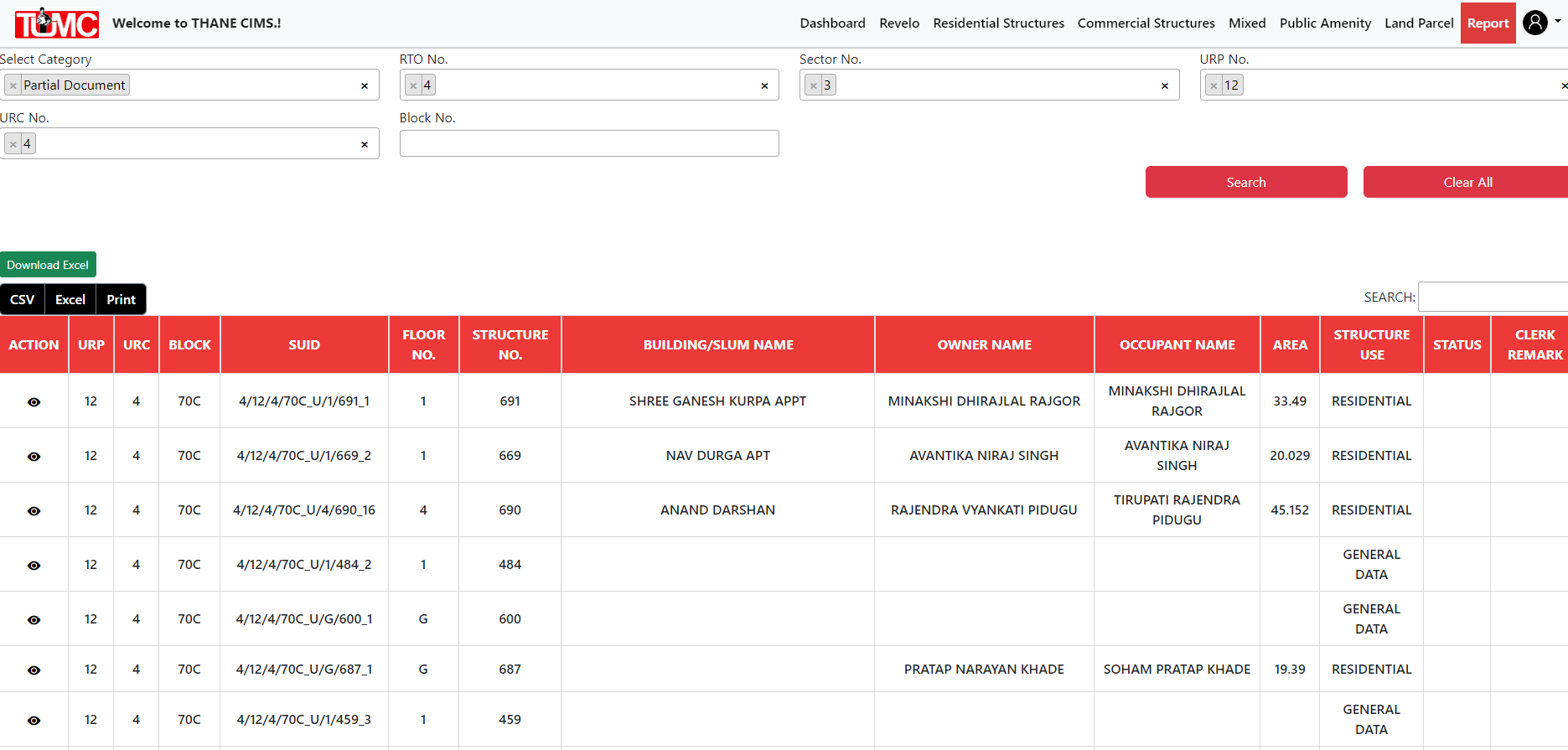Print the table
Screen dimensions: 1568x750
[x=122, y=299]
